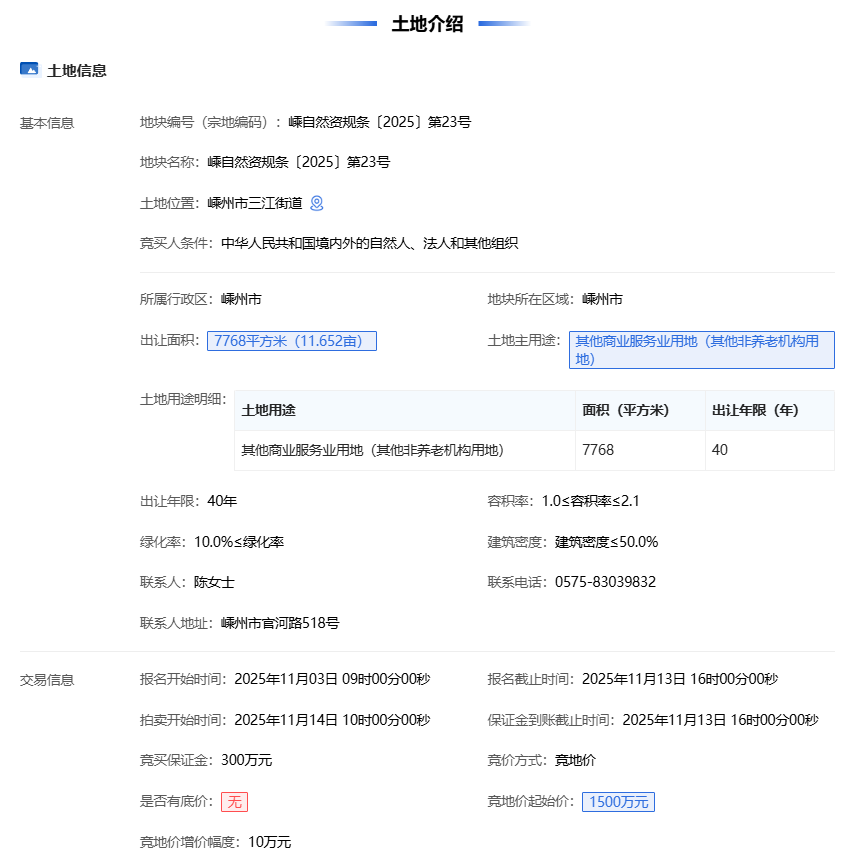
Task: Click the 土地信息 section icon
Action: 29,70
